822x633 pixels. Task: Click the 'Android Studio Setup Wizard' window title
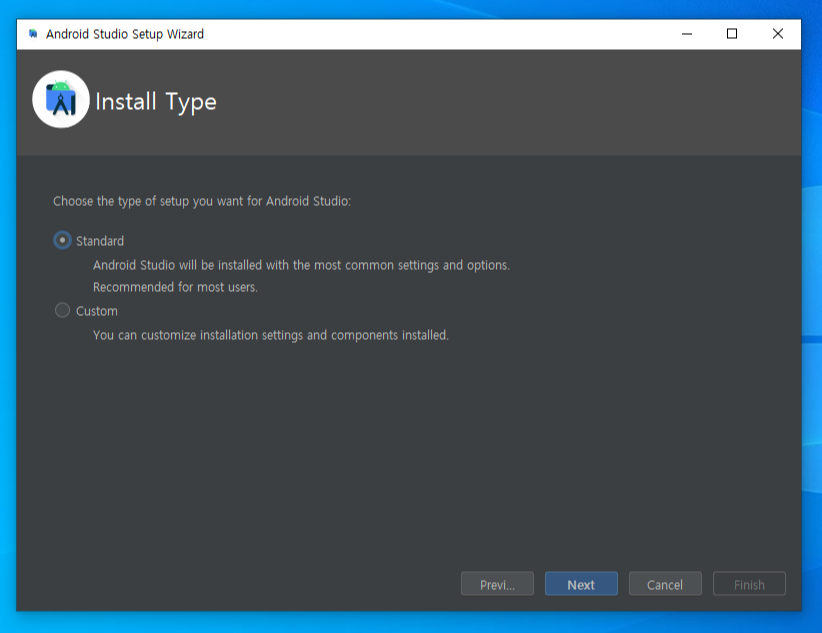point(125,34)
